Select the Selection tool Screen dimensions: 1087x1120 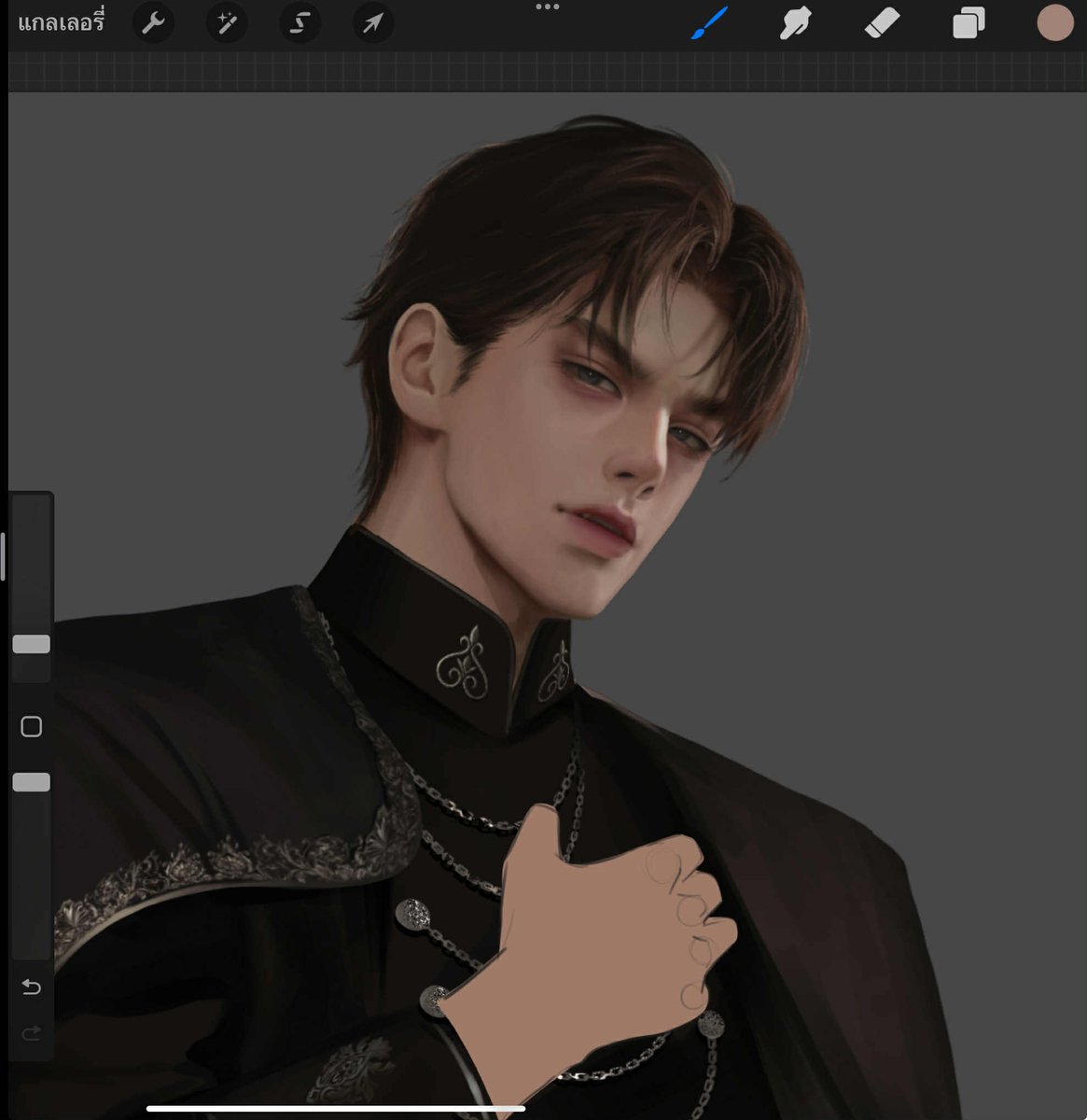[300, 23]
